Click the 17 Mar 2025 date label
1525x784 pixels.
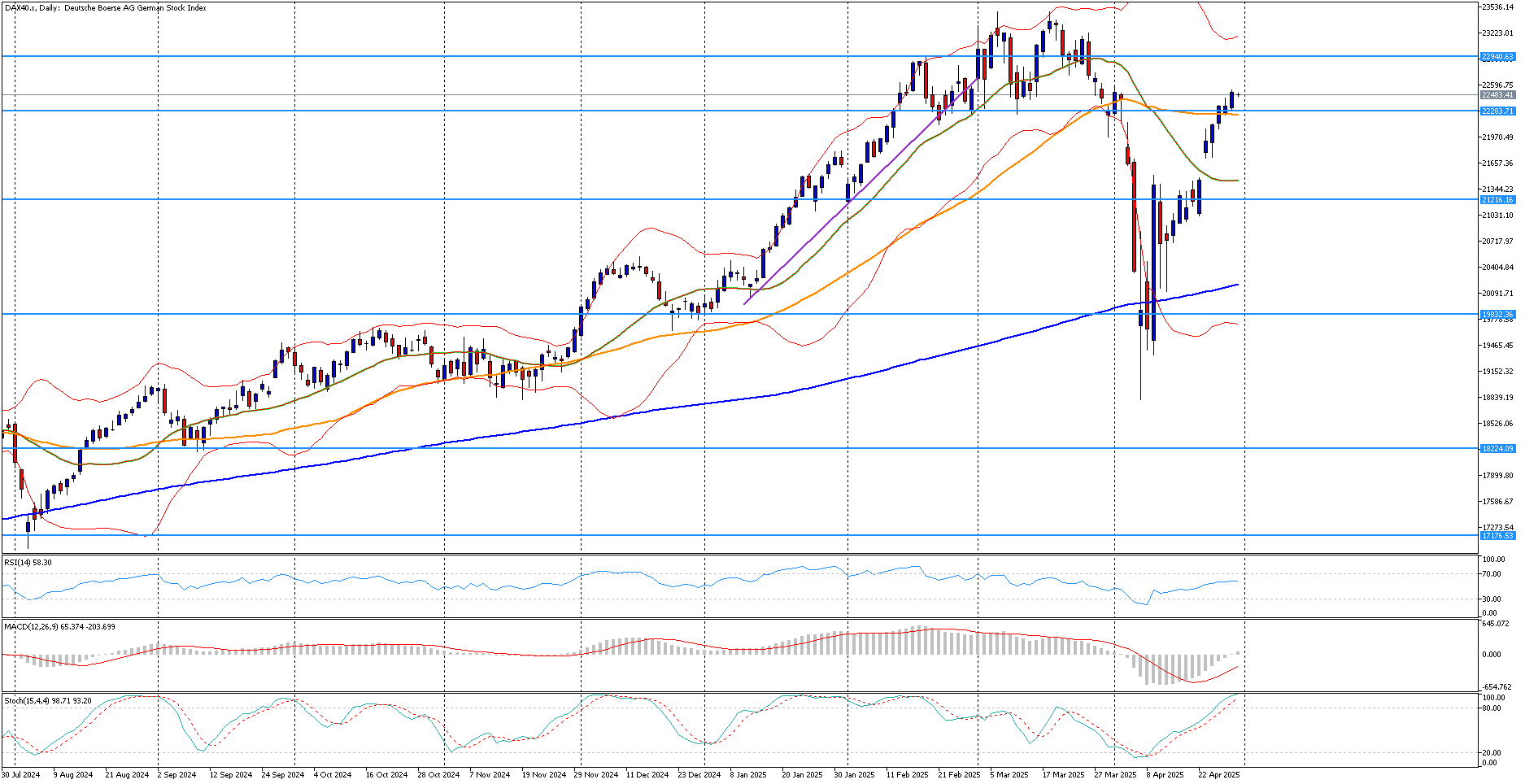1063,775
